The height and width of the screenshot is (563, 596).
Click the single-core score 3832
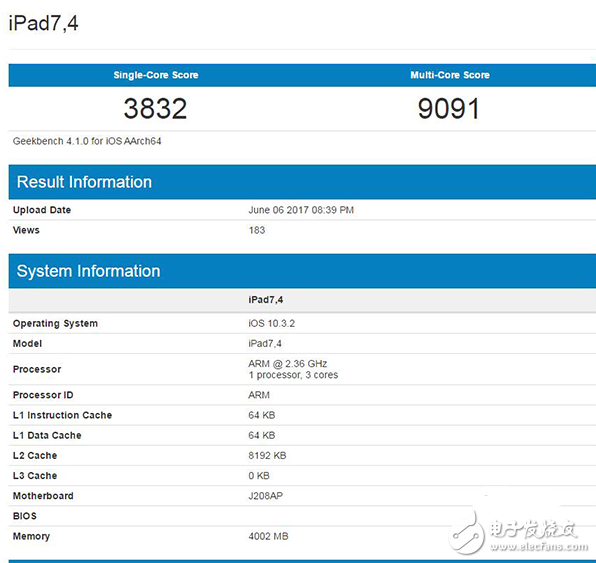pyautogui.click(x=155, y=109)
